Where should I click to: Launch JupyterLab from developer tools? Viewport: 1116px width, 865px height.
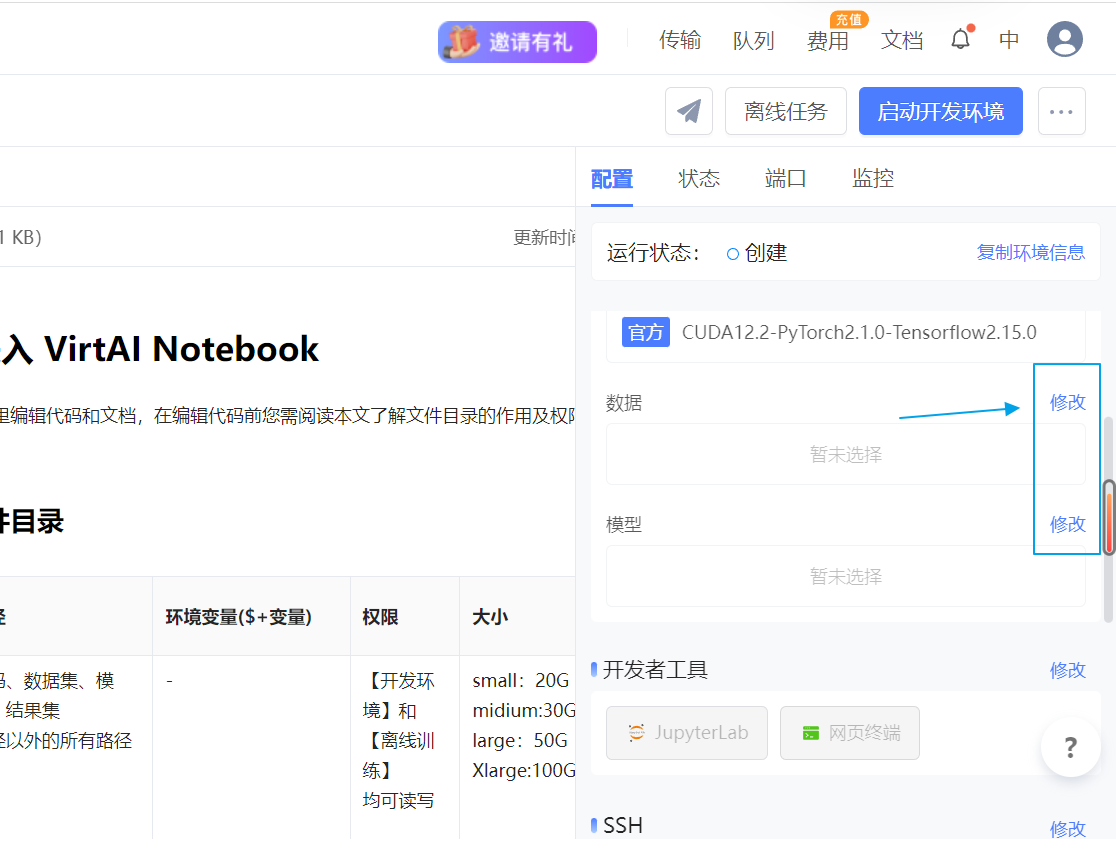tap(687, 733)
